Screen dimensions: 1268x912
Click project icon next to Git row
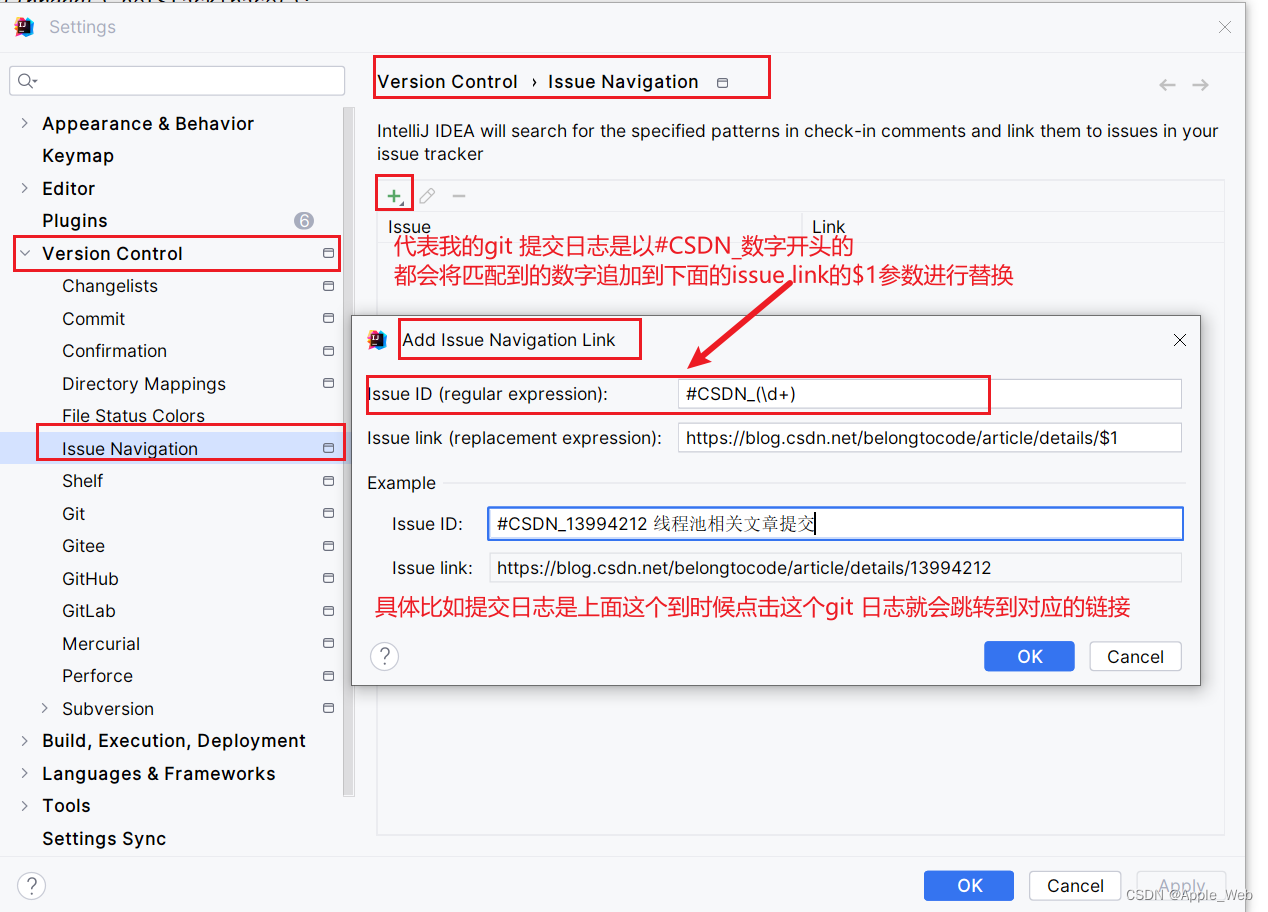328,514
